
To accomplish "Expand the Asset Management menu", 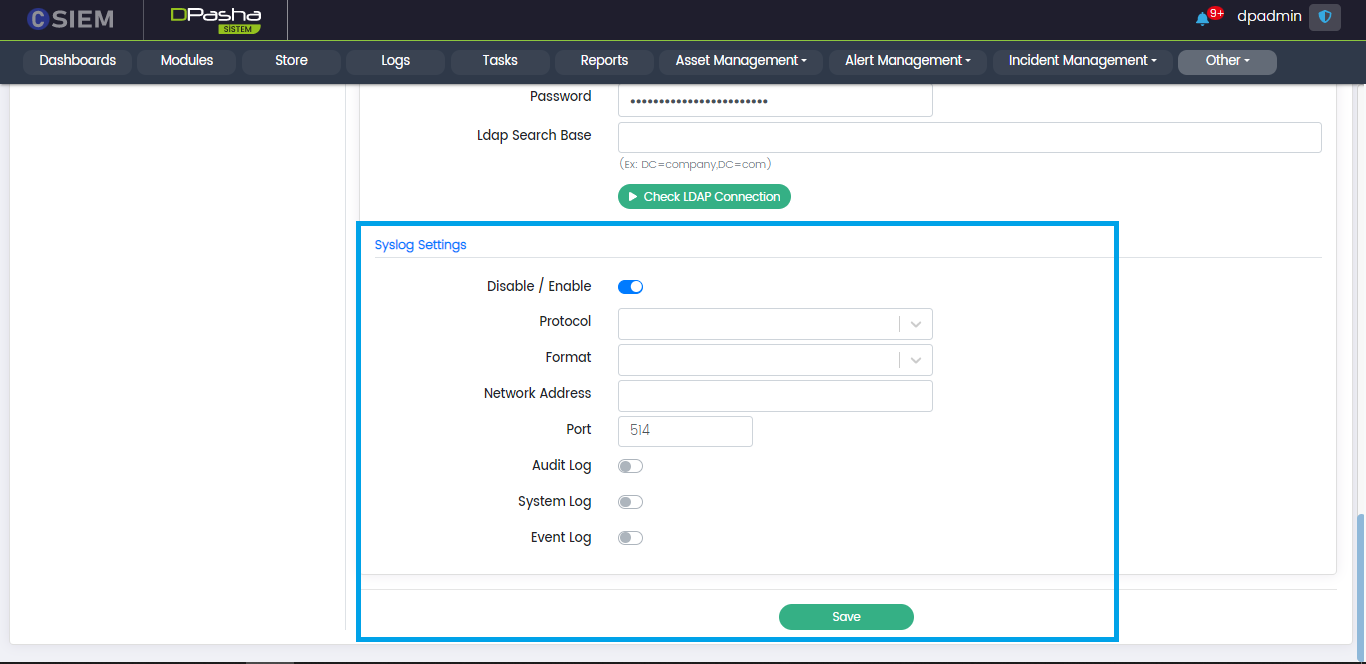I will (741, 61).
